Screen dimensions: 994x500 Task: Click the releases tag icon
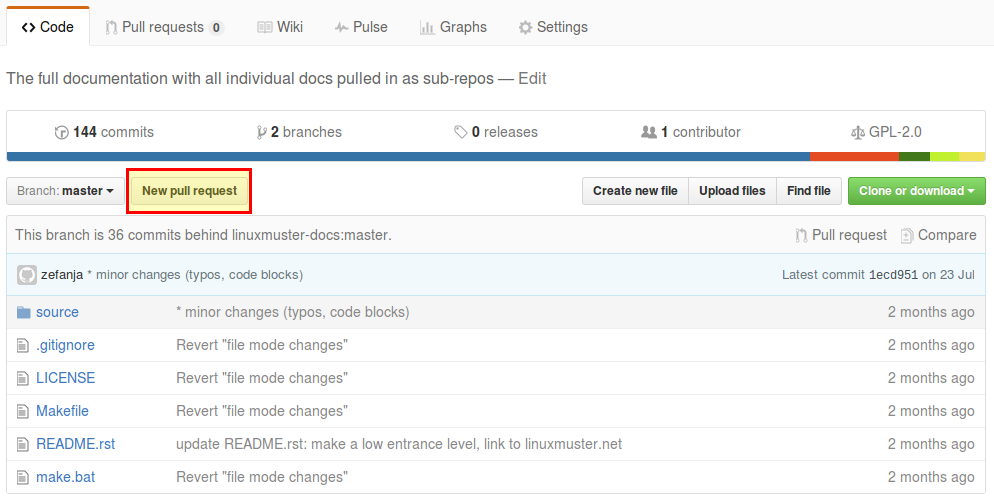(x=461, y=132)
